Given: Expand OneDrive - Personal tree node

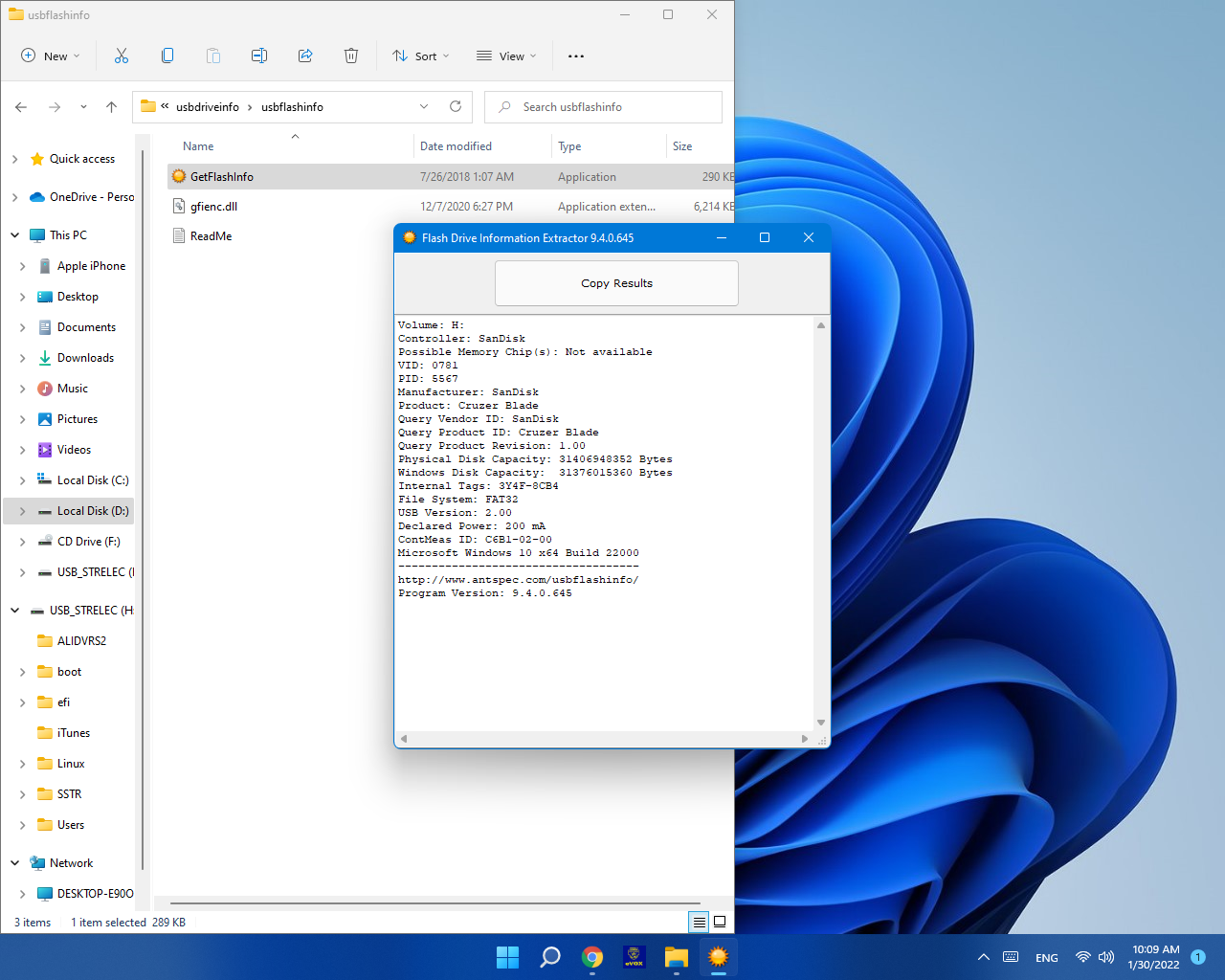Looking at the screenshot, I should click(x=14, y=197).
